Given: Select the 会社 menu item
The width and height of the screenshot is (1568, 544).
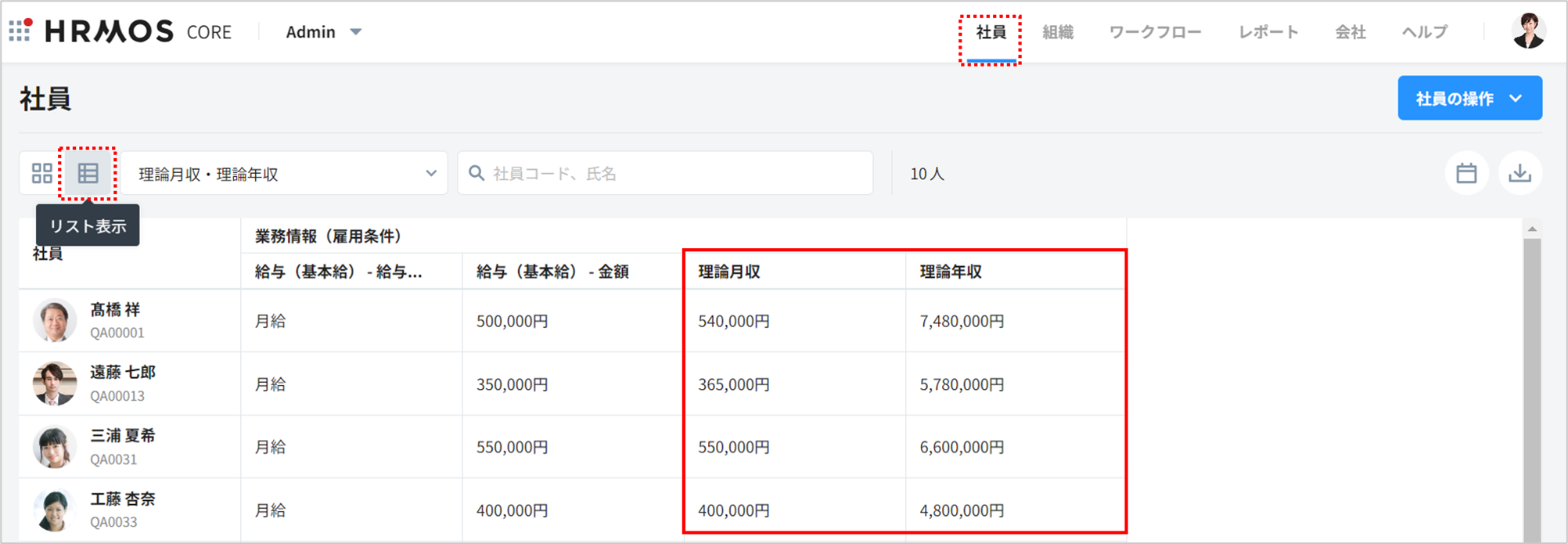Looking at the screenshot, I should point(1350,32).
